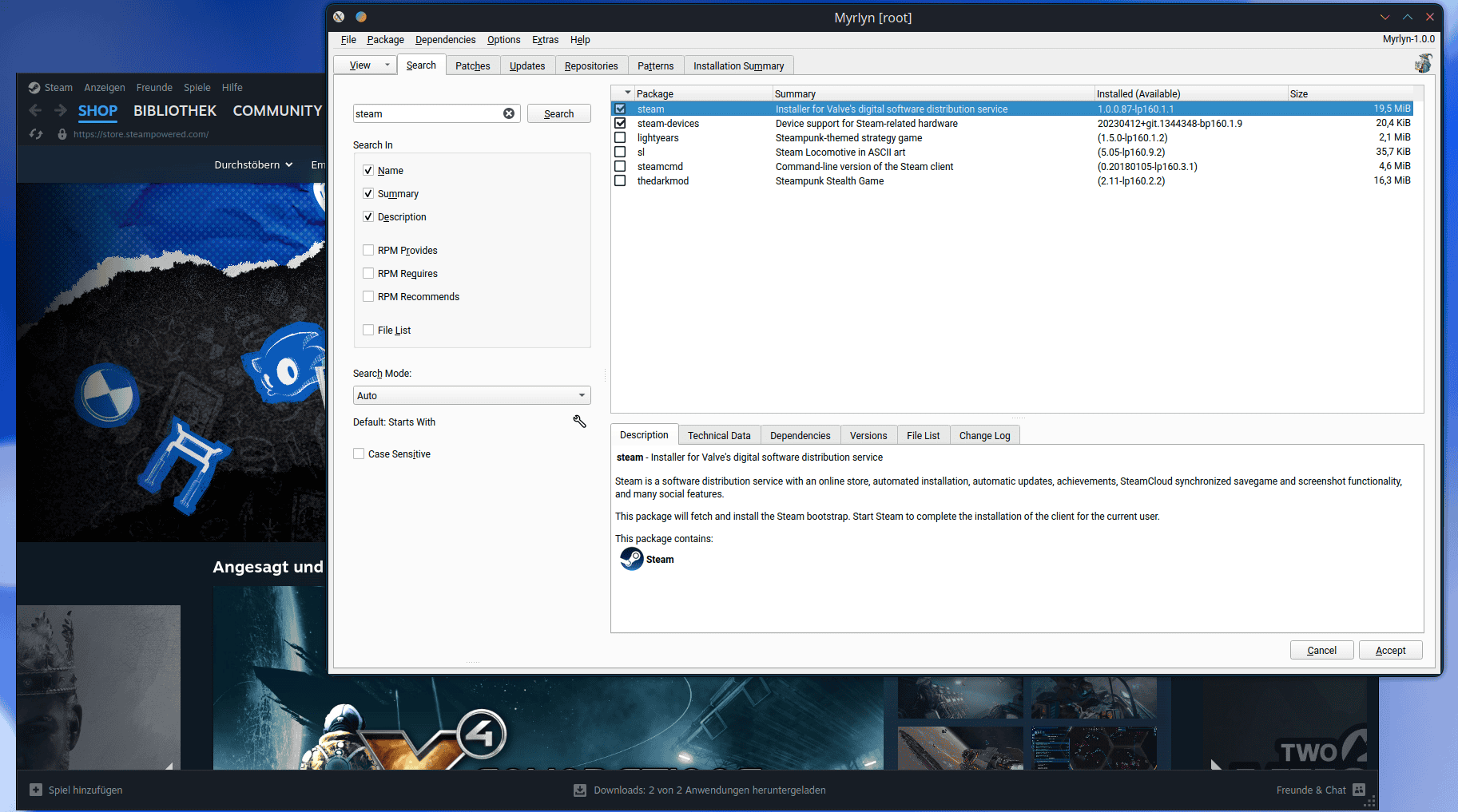Switch to the Patterns tab
1458x812 pixels.
pyautogui.click(x=655, y=65)
